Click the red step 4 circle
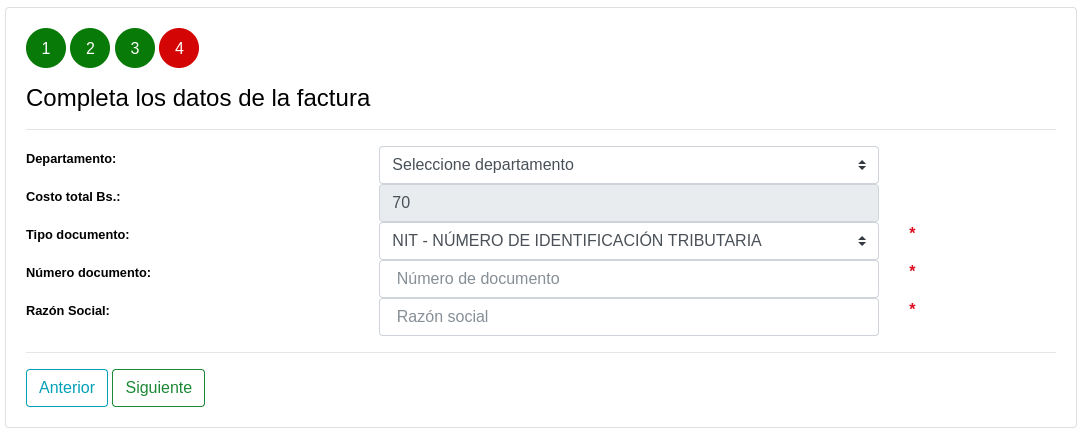 point(179,48)
